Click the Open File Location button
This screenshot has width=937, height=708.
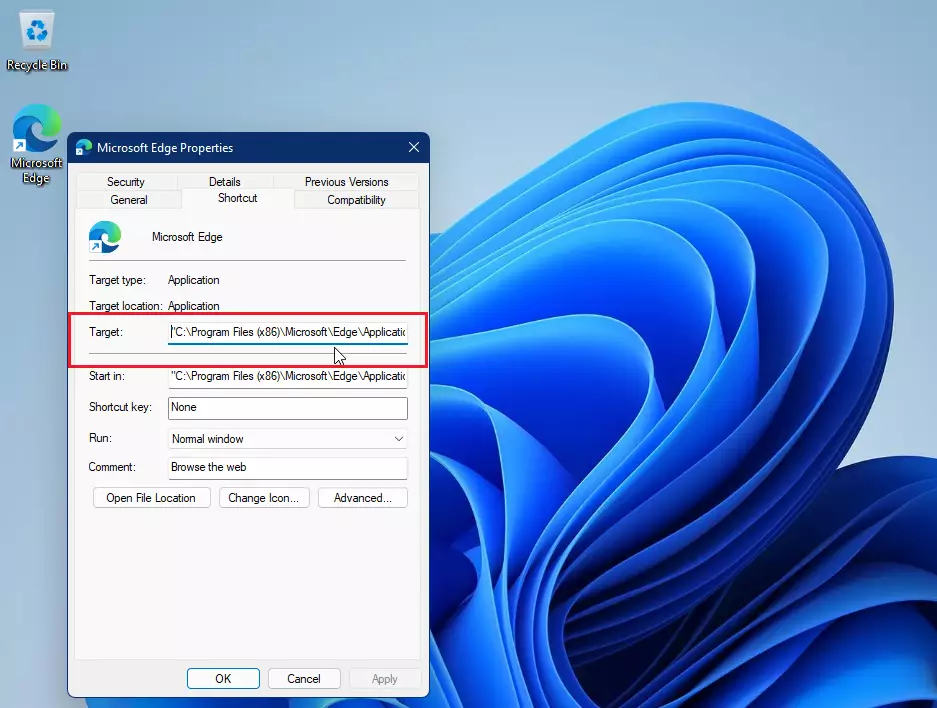tap(151, 498)
